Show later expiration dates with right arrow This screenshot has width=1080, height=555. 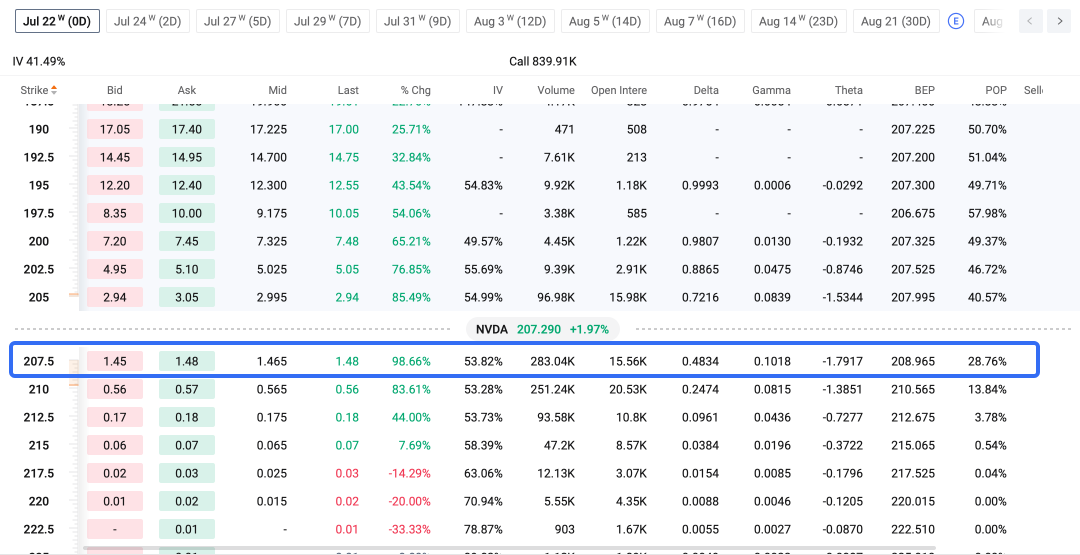[x=1059, y=21]
